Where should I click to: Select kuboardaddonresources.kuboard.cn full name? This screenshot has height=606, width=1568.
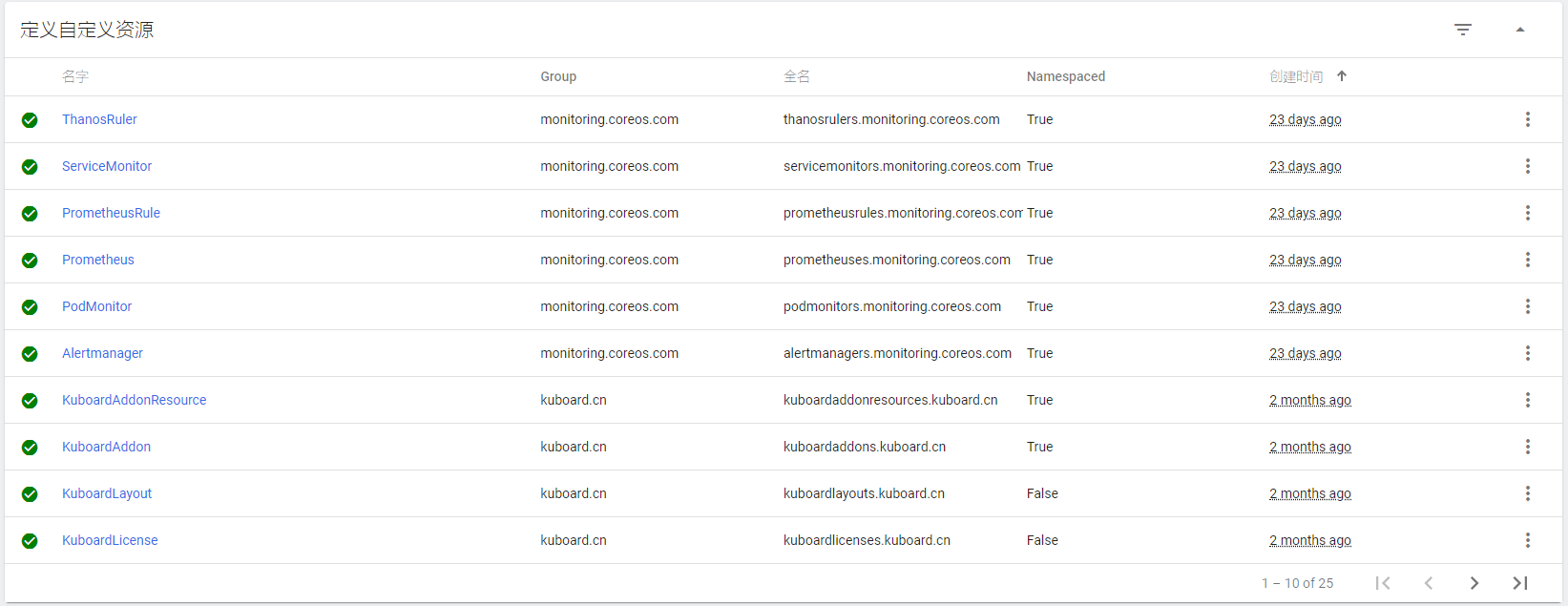click(890, 400)
